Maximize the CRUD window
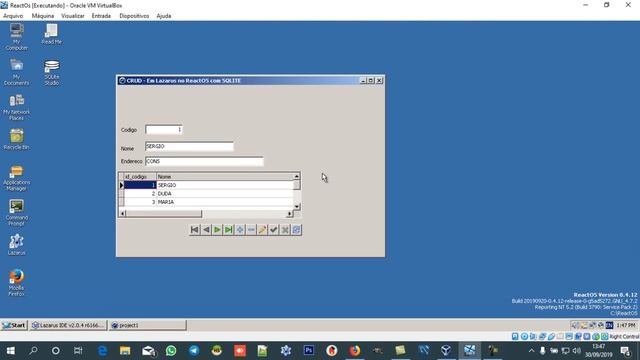 coord(371,80)
